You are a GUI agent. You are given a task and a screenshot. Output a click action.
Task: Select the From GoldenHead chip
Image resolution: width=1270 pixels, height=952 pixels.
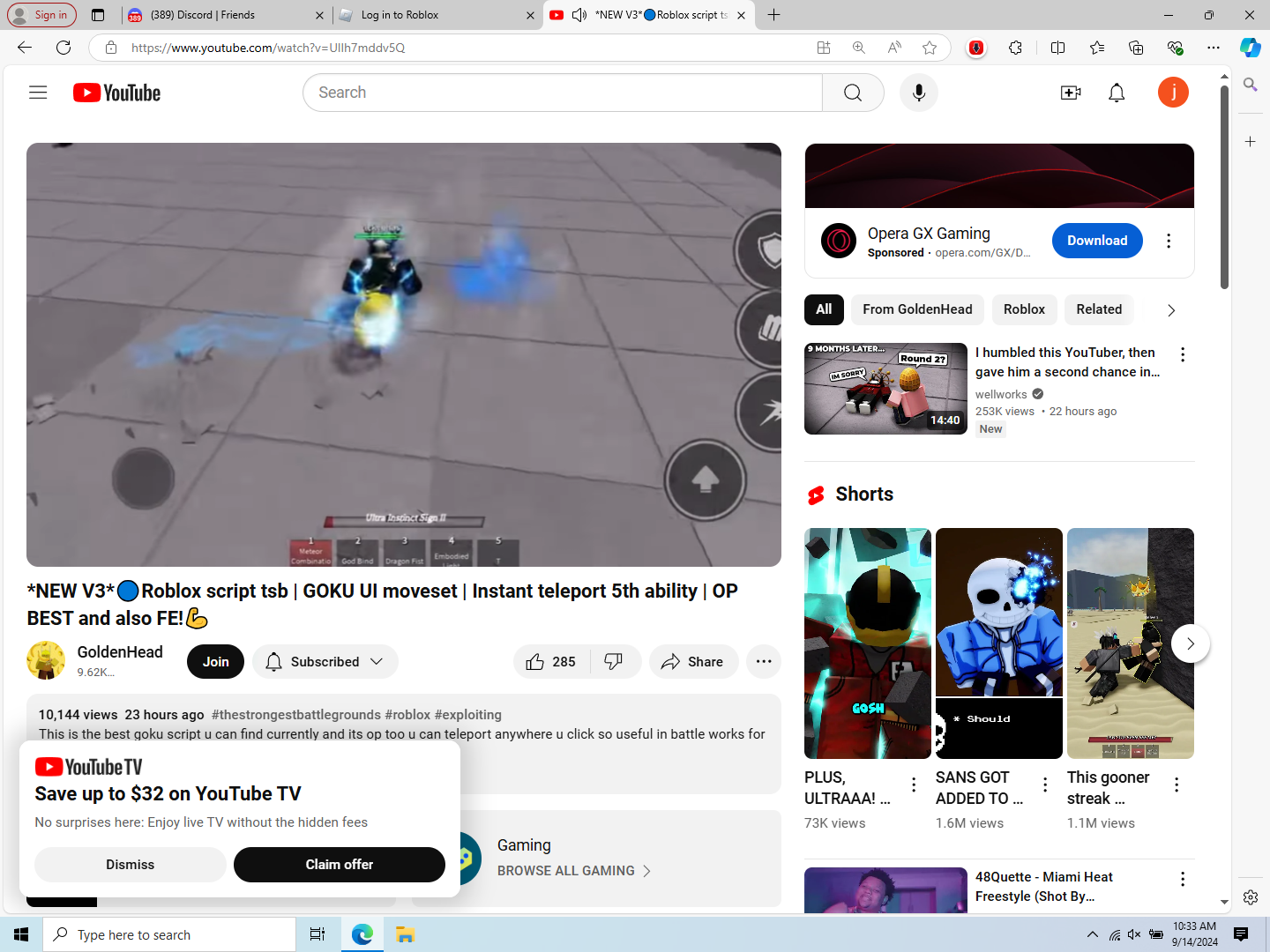click(x=917, y=309)
